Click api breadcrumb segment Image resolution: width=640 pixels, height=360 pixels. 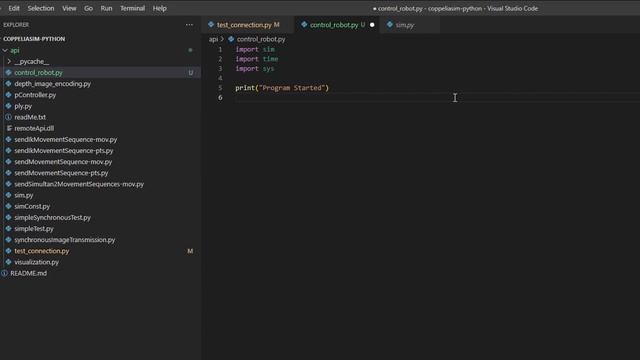pyautogui.click(x=213, y=39)
